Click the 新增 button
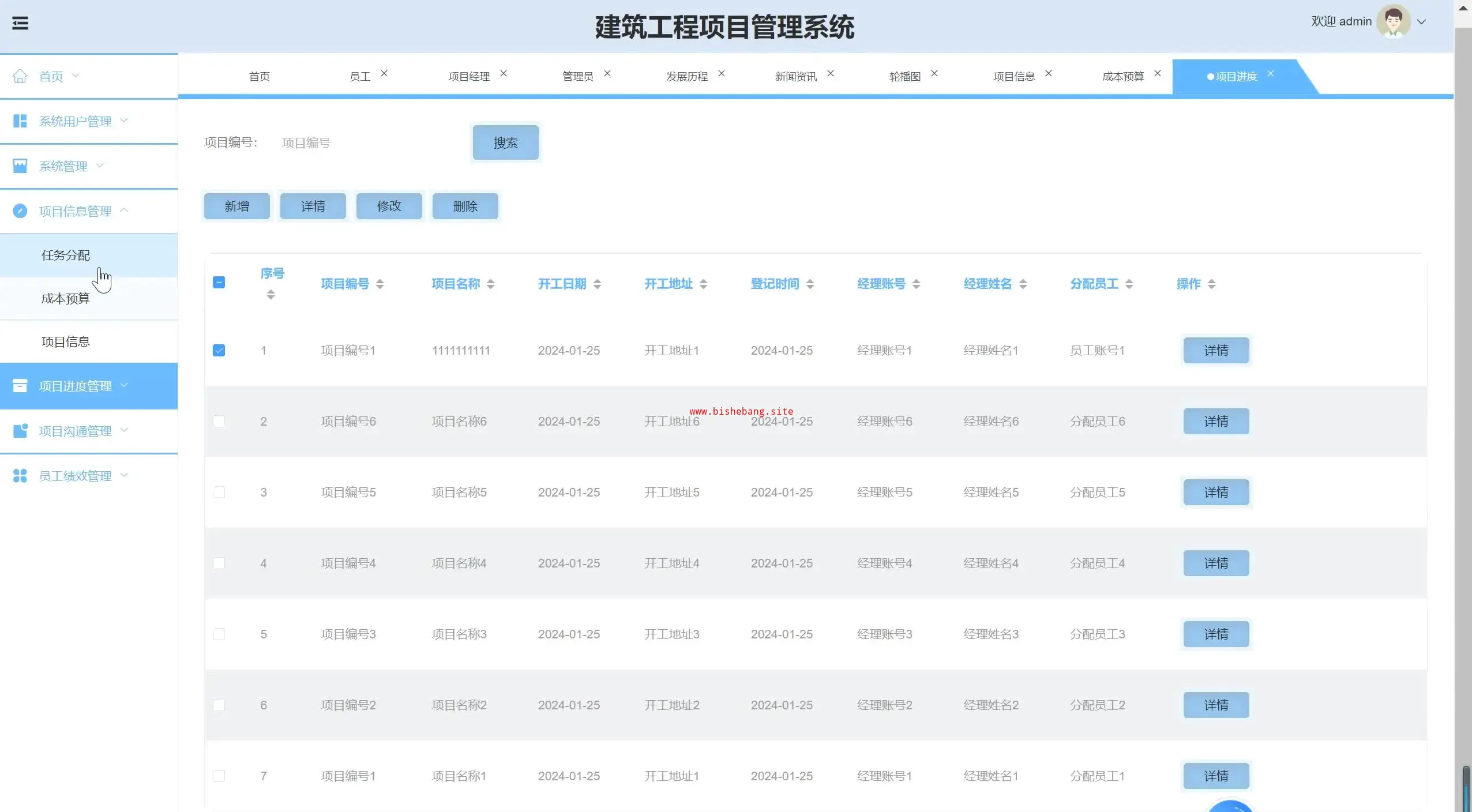The image size is (1472, 812). point(236,206)
